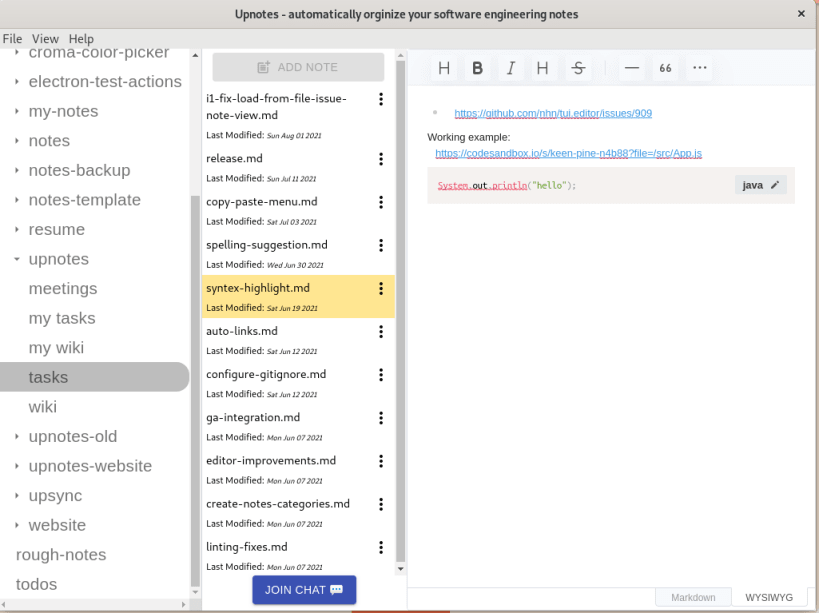Open options for i1-fix-load-from-file-issue note
The width and height of the screenshot is (819, 613).
pos(381,99)
